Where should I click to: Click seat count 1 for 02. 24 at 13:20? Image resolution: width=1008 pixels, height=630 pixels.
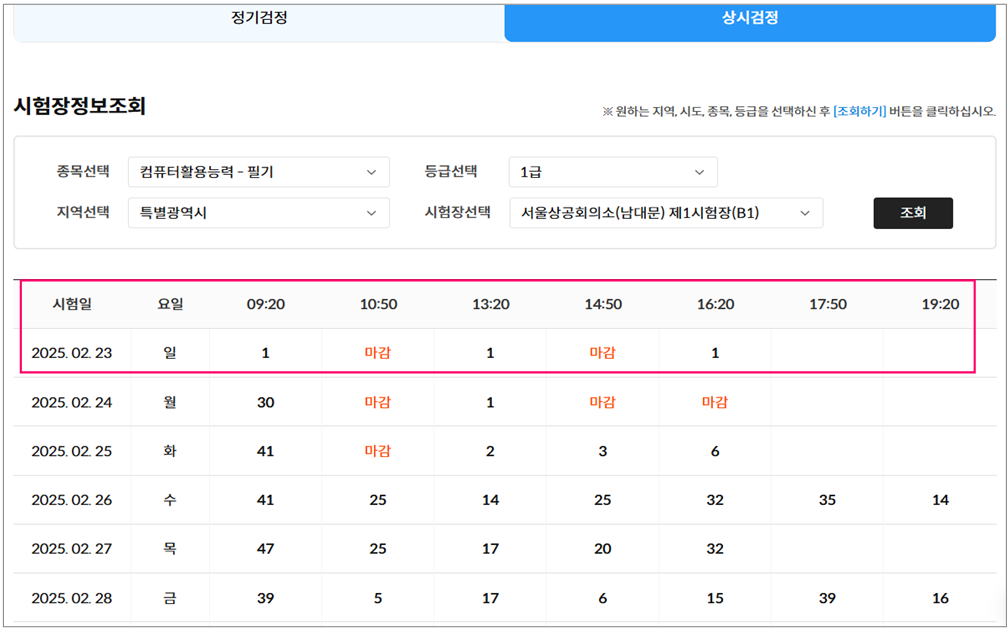[x=490, y=402]
